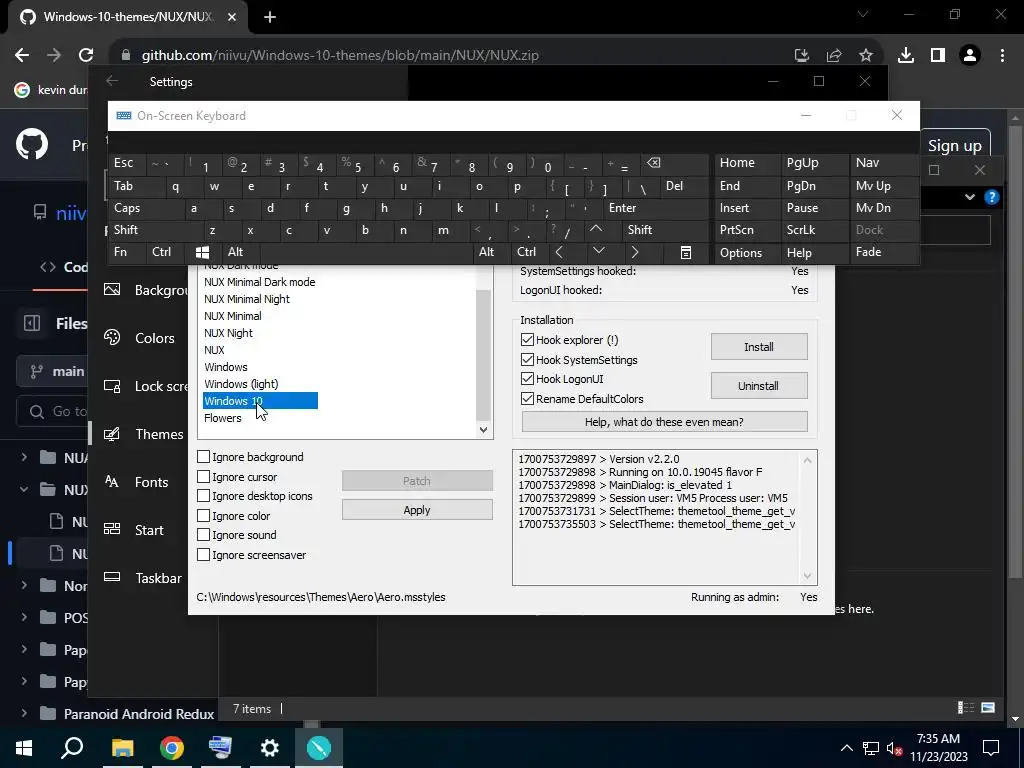Open Settings Lock screen icon
Image resolution: width=1024 pixels, height=768 pixels.
pyautogui.click(x=112, y=386)
